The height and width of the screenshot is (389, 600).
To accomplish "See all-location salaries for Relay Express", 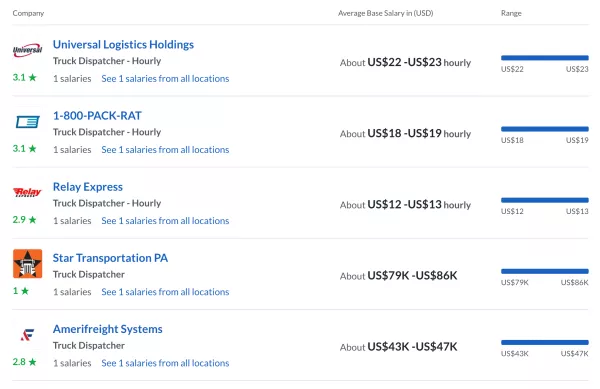I will [165, 221].
